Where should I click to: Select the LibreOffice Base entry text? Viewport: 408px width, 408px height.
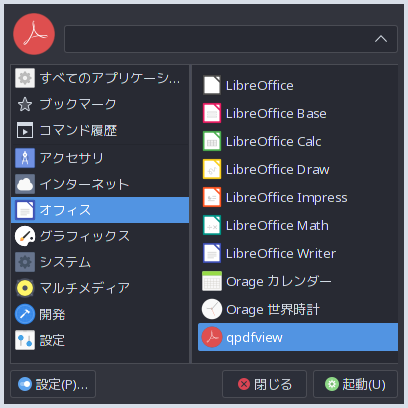(276, 114)
